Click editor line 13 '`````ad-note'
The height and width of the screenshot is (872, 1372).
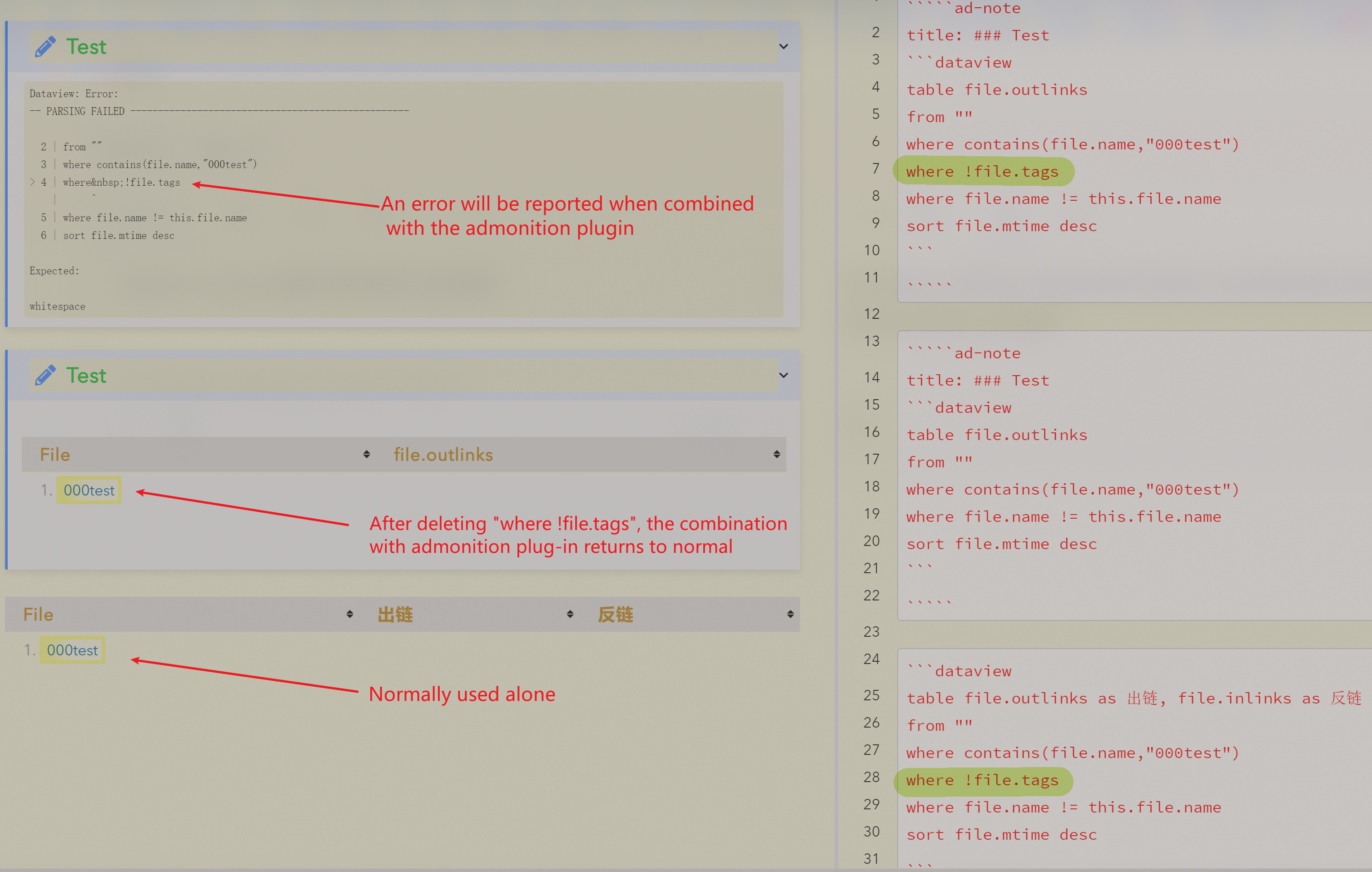point(964,353)
